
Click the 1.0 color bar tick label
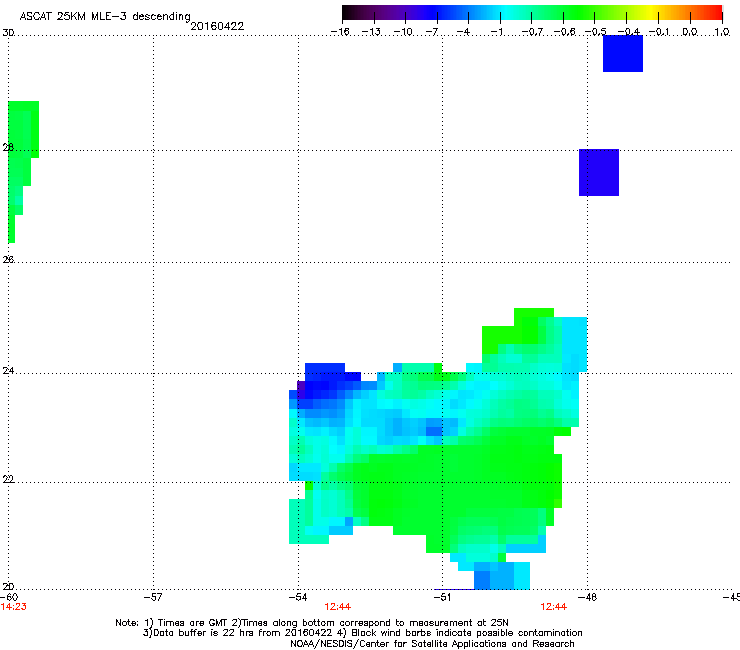(x=722, y=32)
